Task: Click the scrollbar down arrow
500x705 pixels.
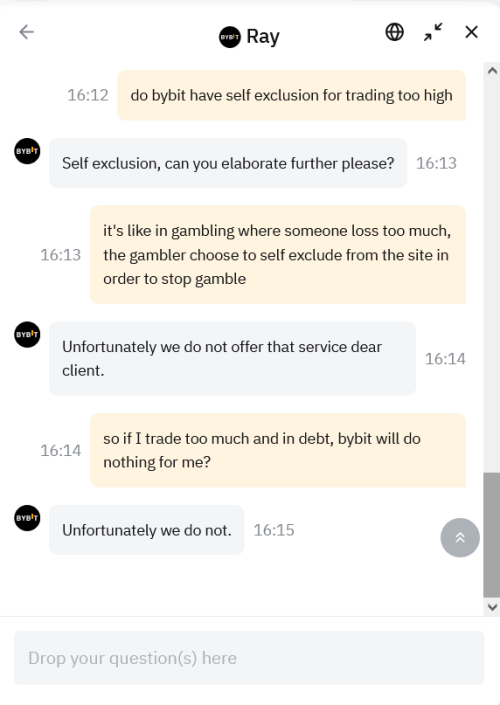Action: (x=492, y=607)
